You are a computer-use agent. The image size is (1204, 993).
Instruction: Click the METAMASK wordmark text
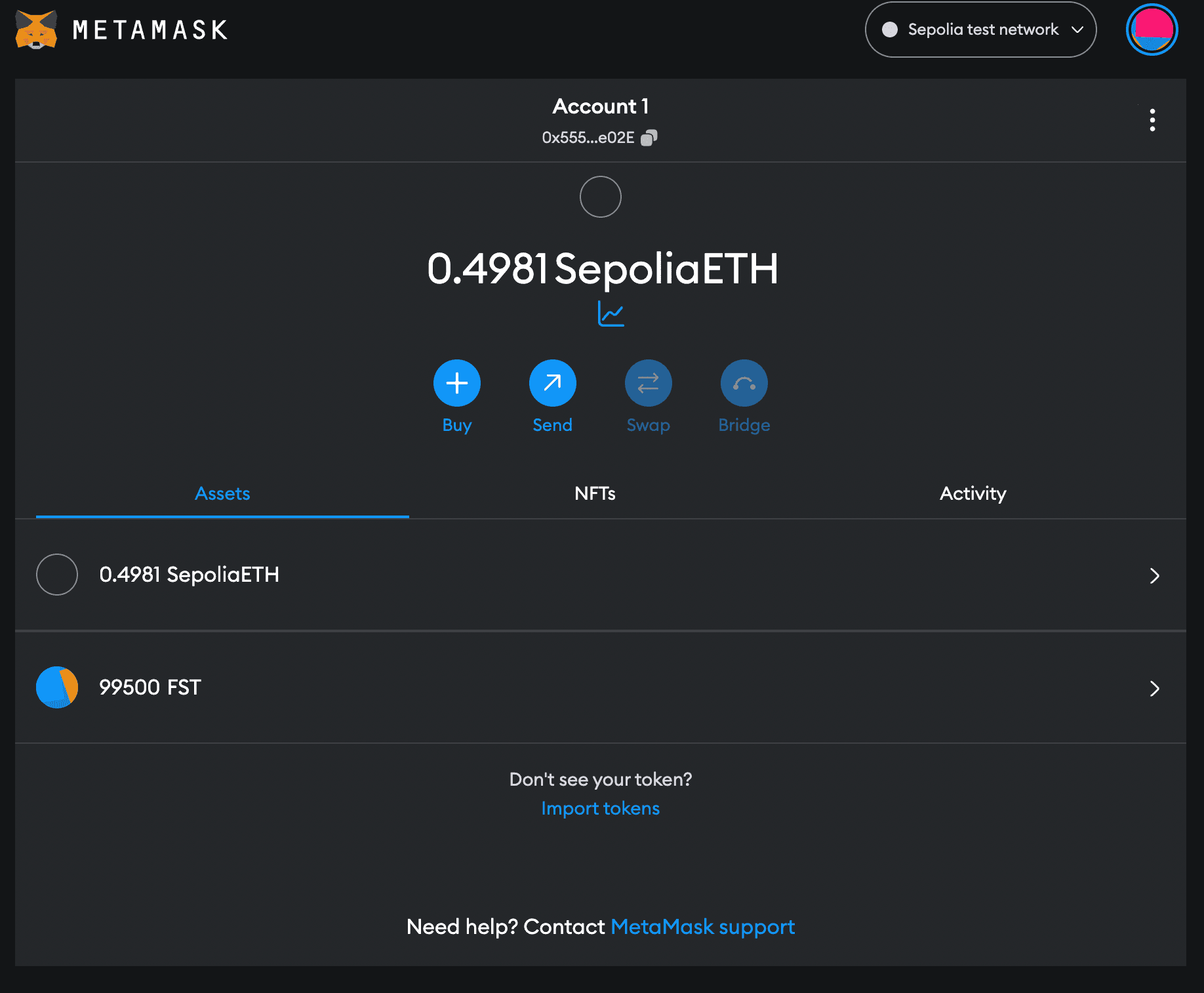click(150, 30)
